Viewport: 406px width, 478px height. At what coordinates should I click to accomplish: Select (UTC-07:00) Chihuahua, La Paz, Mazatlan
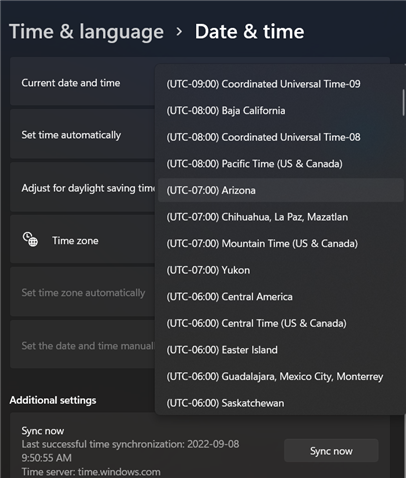(x=281, y=217)
